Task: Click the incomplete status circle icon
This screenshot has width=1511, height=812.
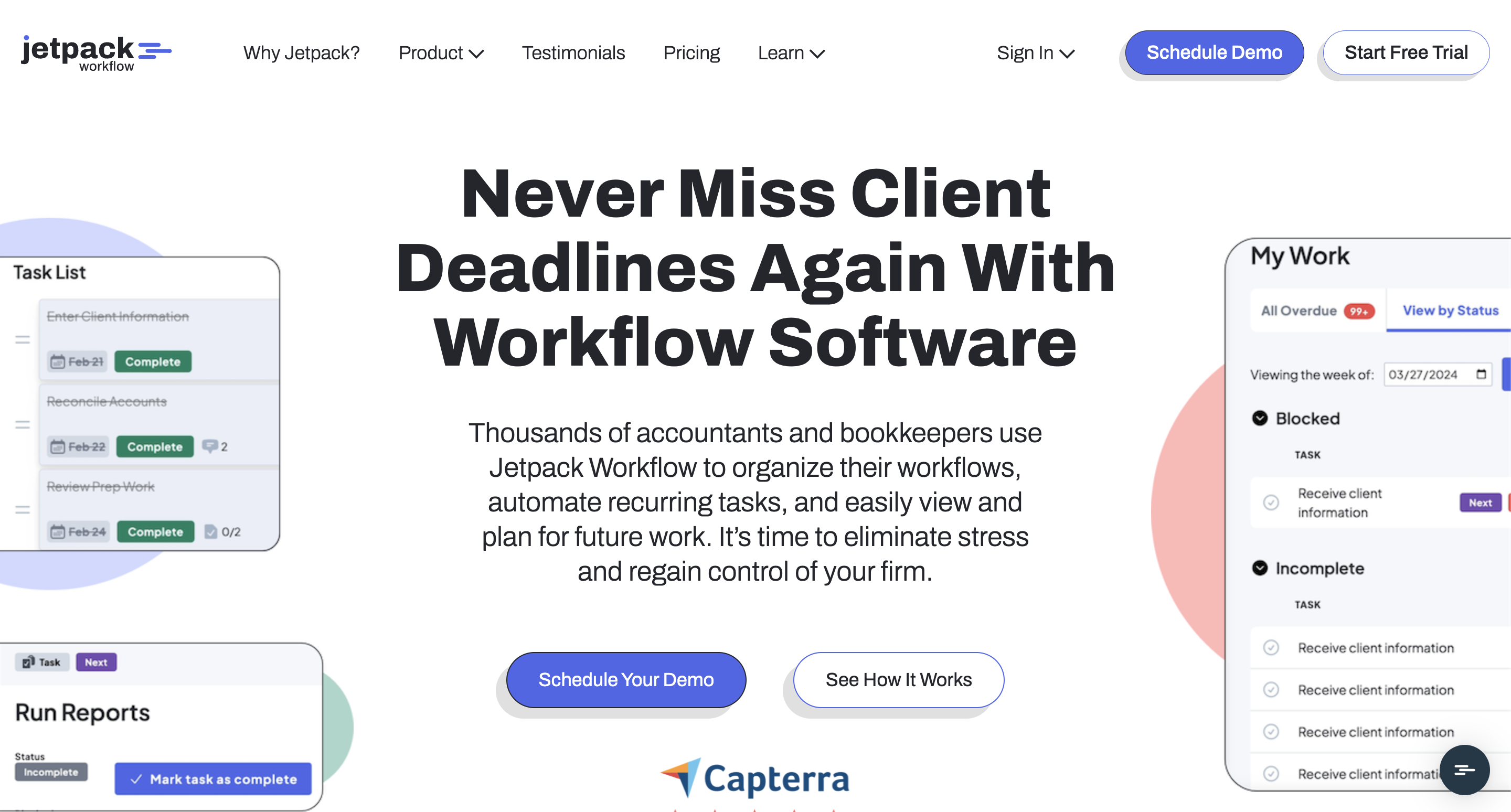Action: pos(1271,647)
